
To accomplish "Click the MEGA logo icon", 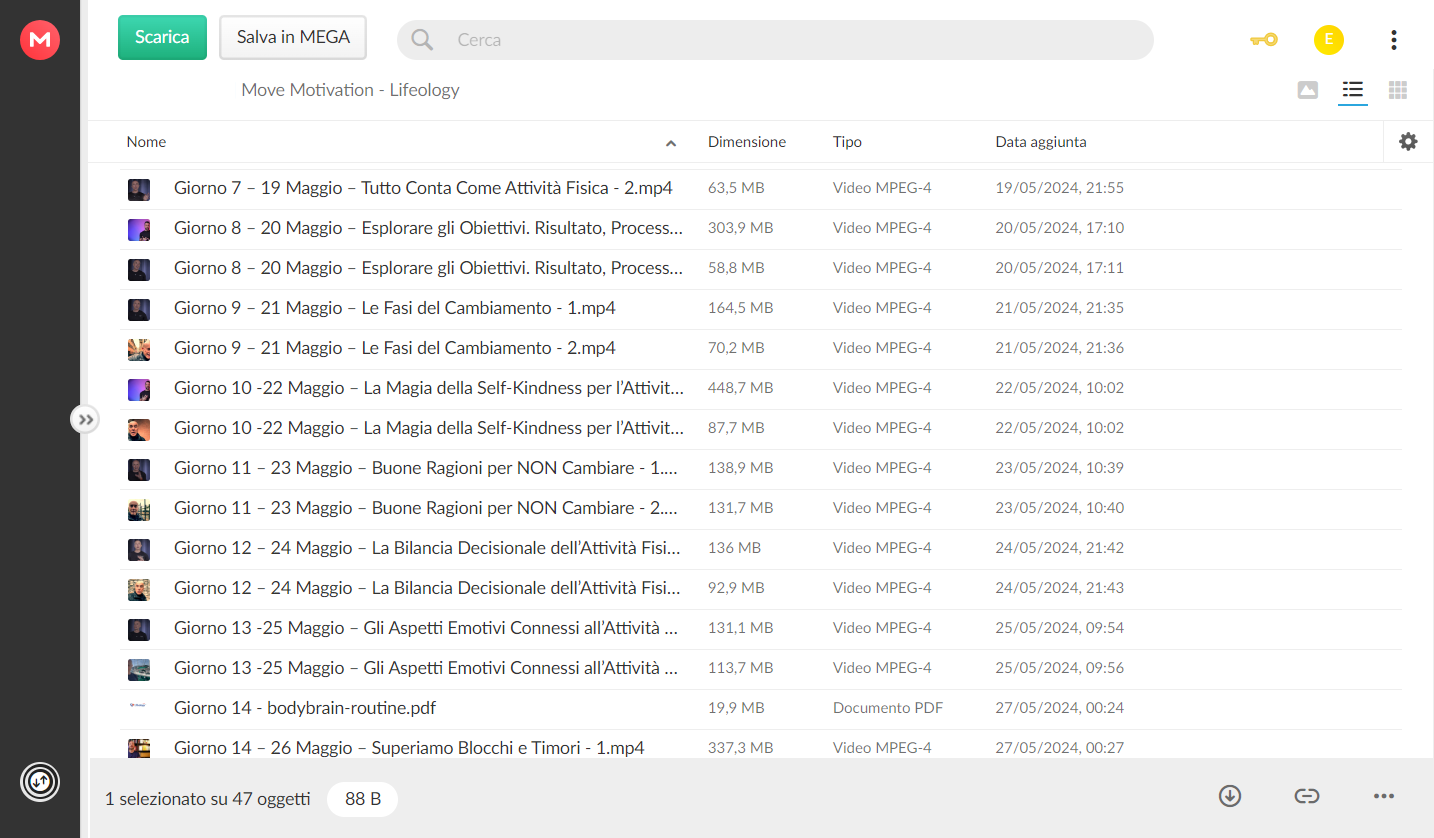I will click(40, 40).
